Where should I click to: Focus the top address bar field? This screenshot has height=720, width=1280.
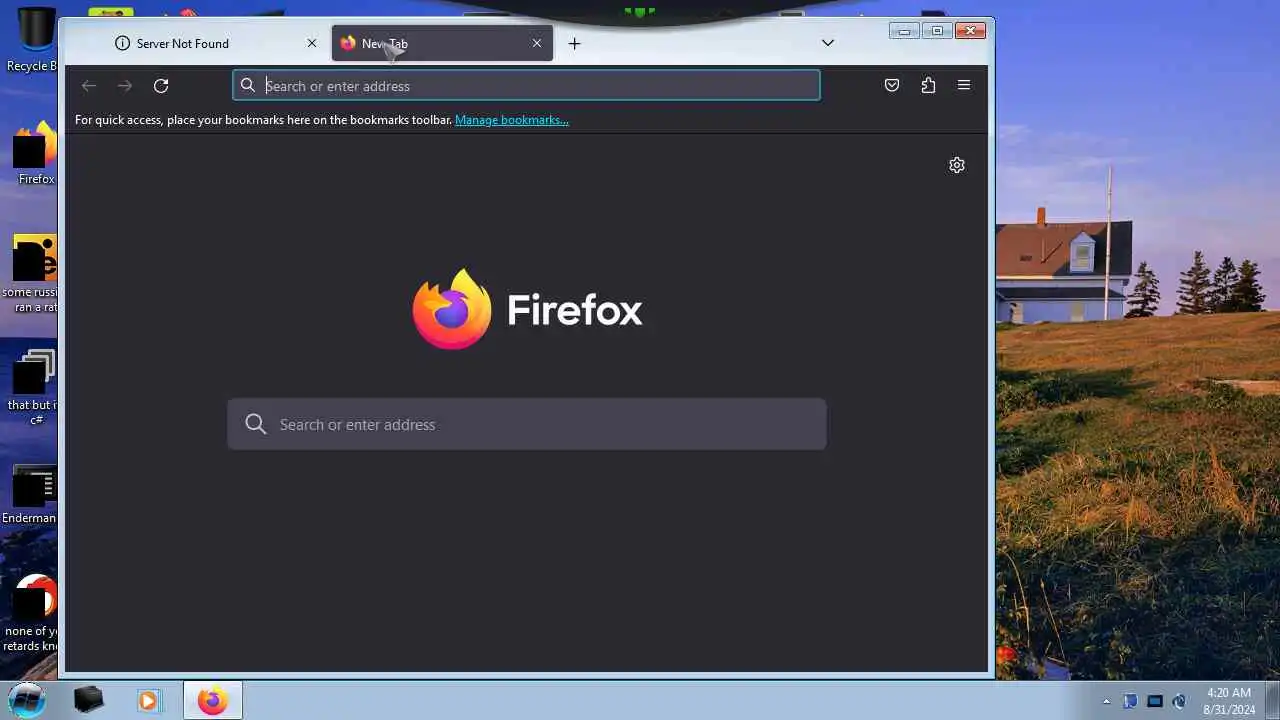click(x=526, y=86)
